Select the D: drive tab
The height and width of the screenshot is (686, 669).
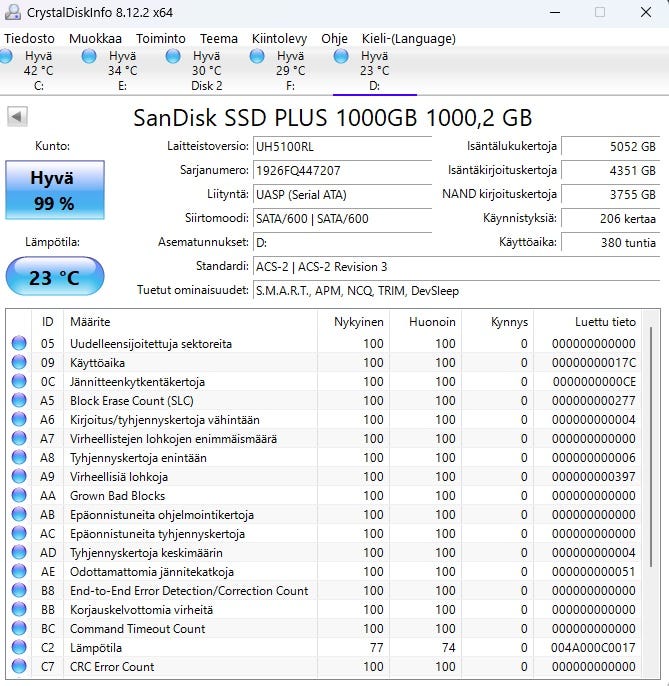click(x=374, y=71)
